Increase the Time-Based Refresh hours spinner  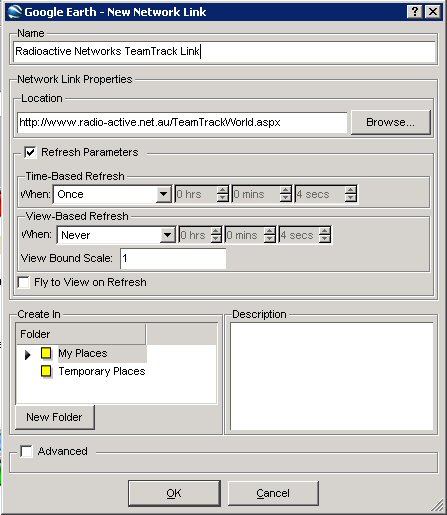pos(222,190)
